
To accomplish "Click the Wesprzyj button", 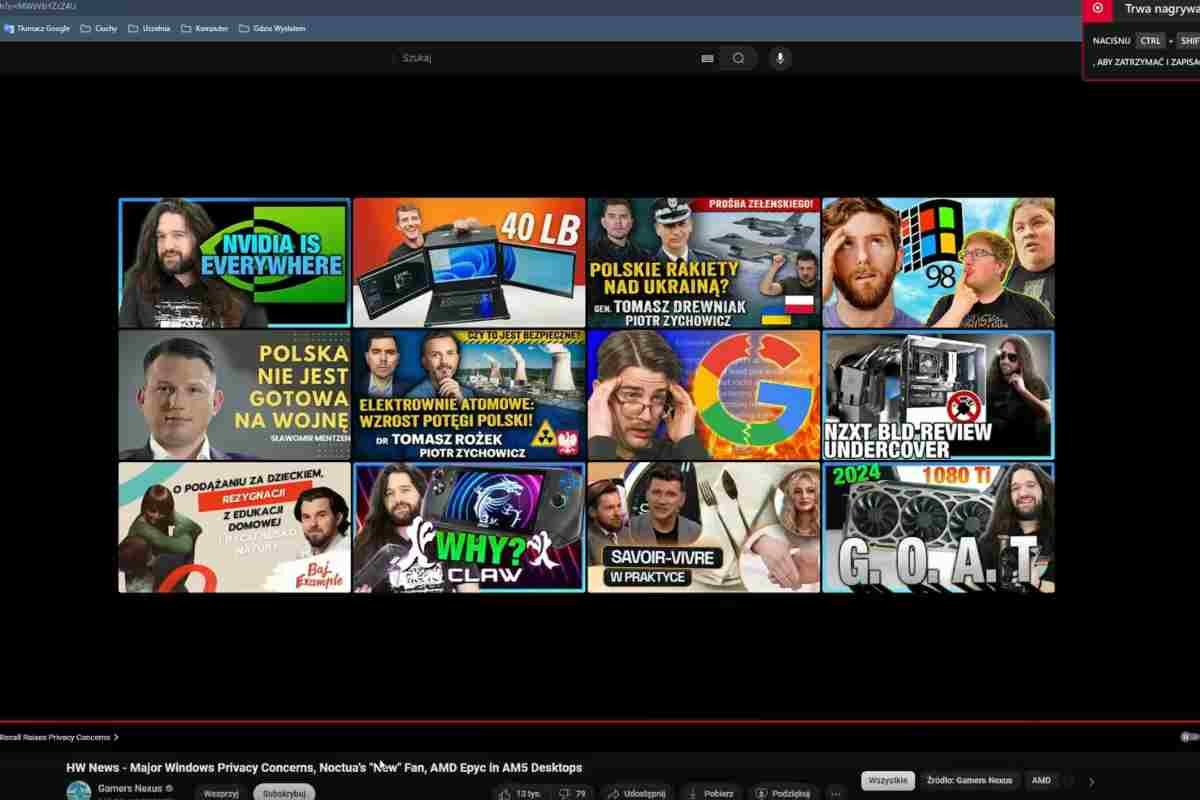I will pyautogui.click(x=220, y=793).
